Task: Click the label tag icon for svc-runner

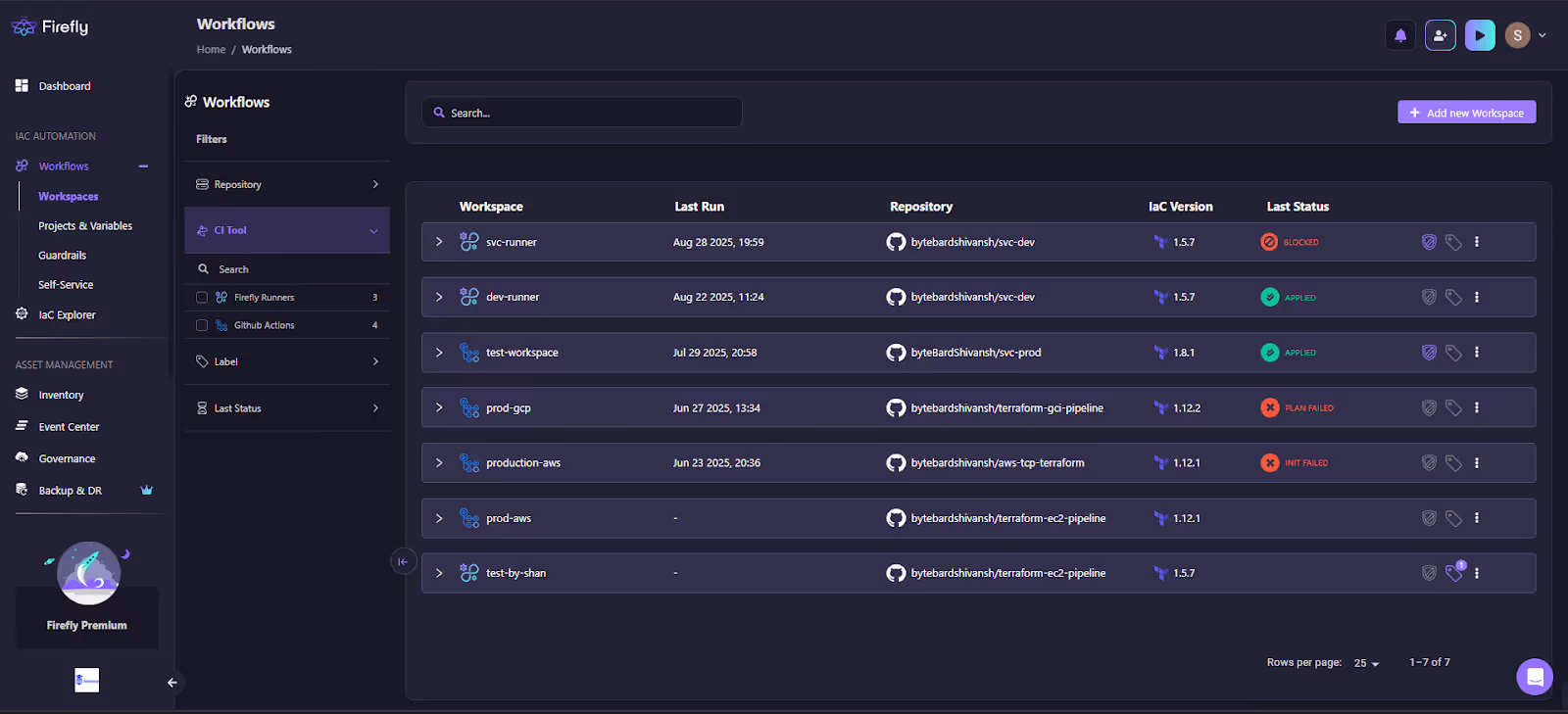Action: click(x=1453, y=242)
